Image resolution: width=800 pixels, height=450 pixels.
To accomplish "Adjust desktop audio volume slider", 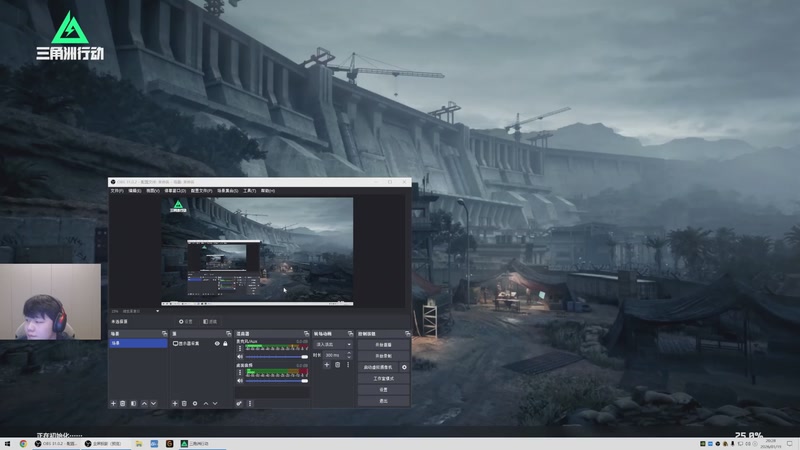I will coord(277,381).
